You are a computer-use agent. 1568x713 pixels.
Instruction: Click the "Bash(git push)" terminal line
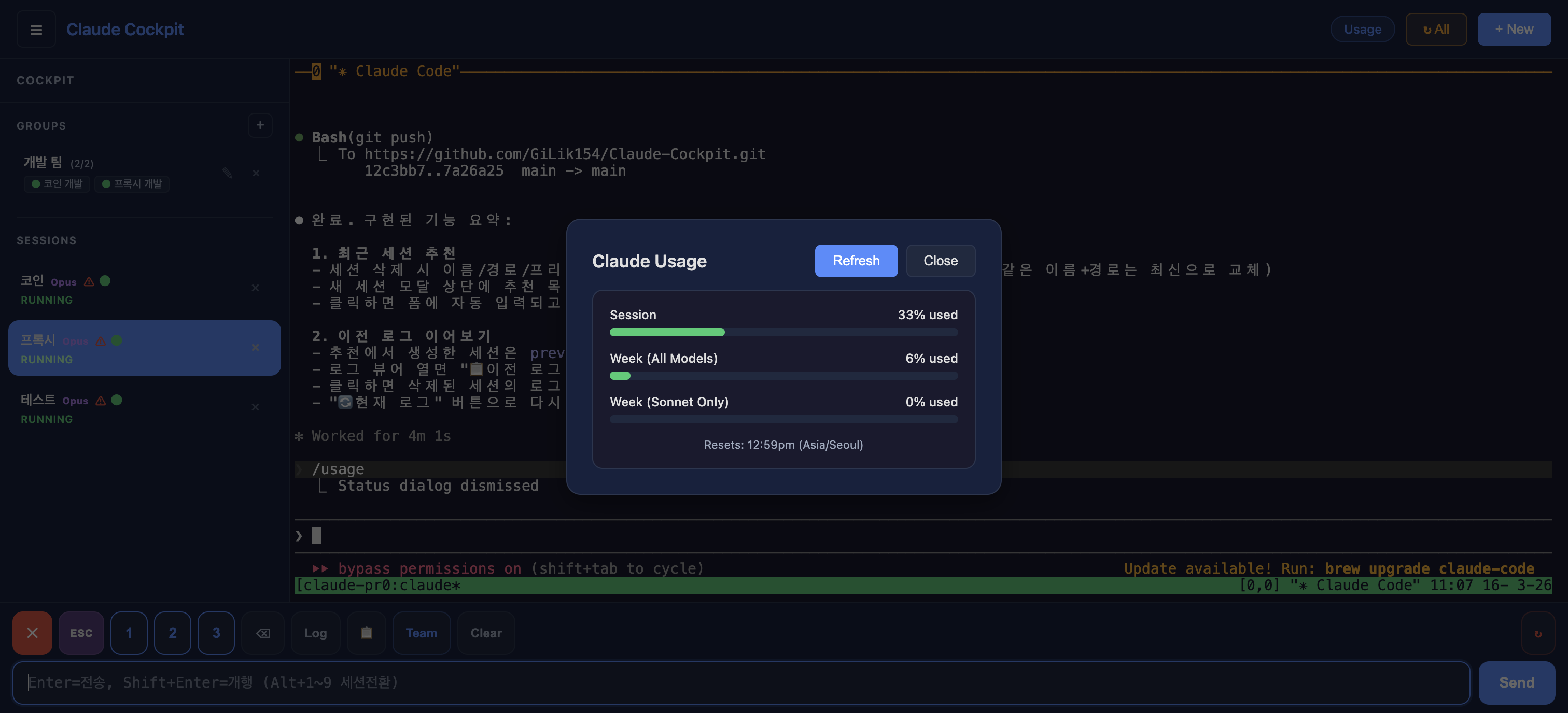(372, 137)
